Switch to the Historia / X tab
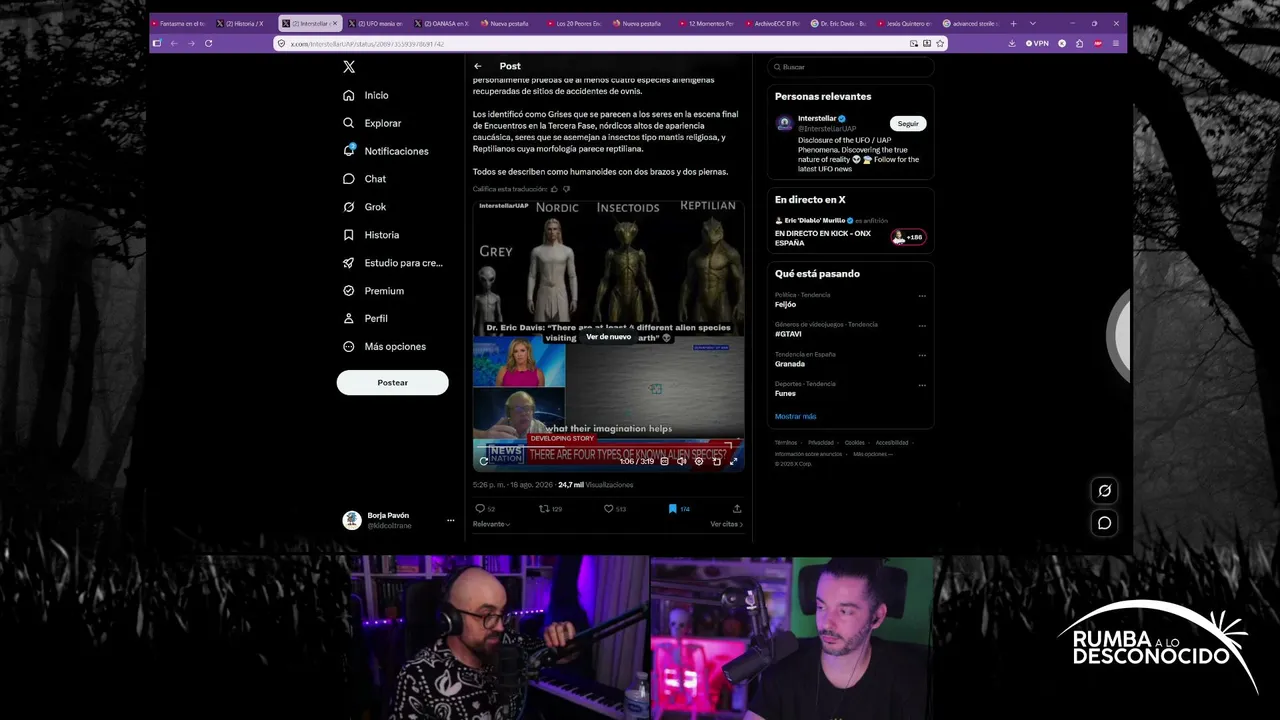 point(243,23)
